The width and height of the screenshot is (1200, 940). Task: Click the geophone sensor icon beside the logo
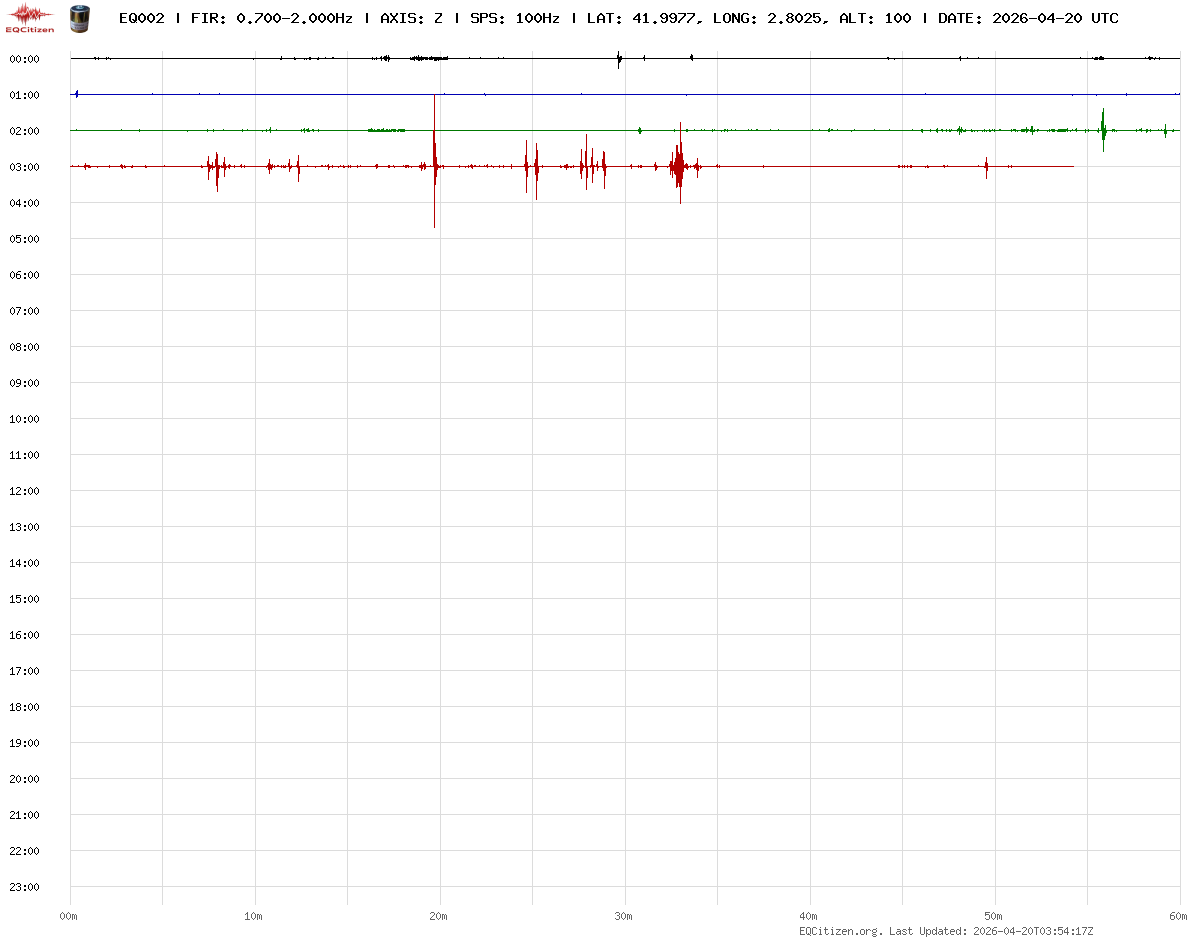tap(78, 18)
